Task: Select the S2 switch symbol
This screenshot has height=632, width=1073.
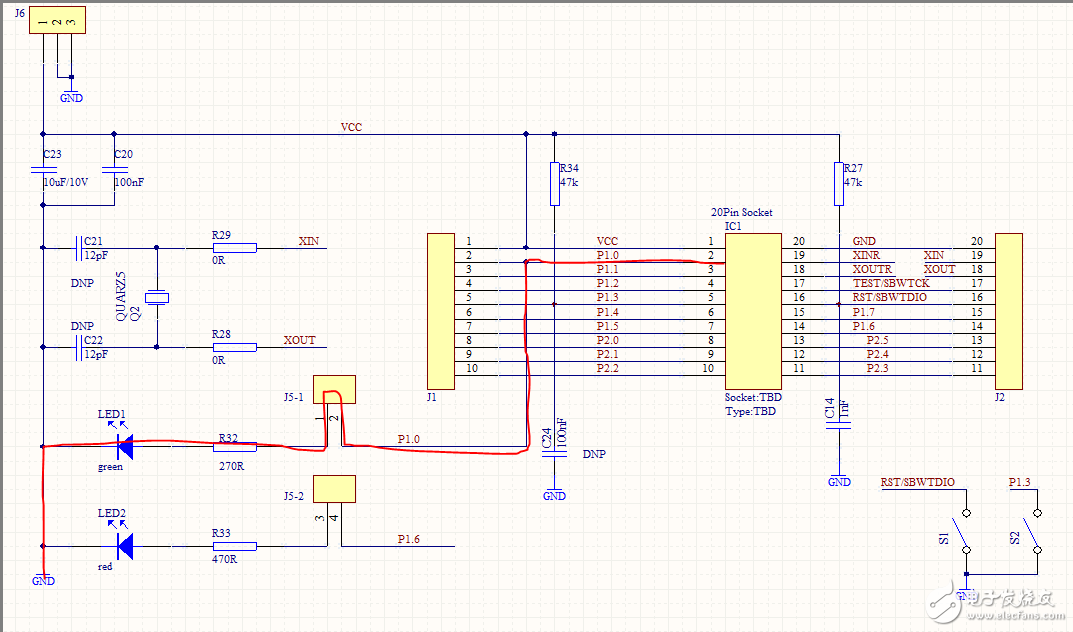Action: pyautogui.click(x=1036, y=532)
